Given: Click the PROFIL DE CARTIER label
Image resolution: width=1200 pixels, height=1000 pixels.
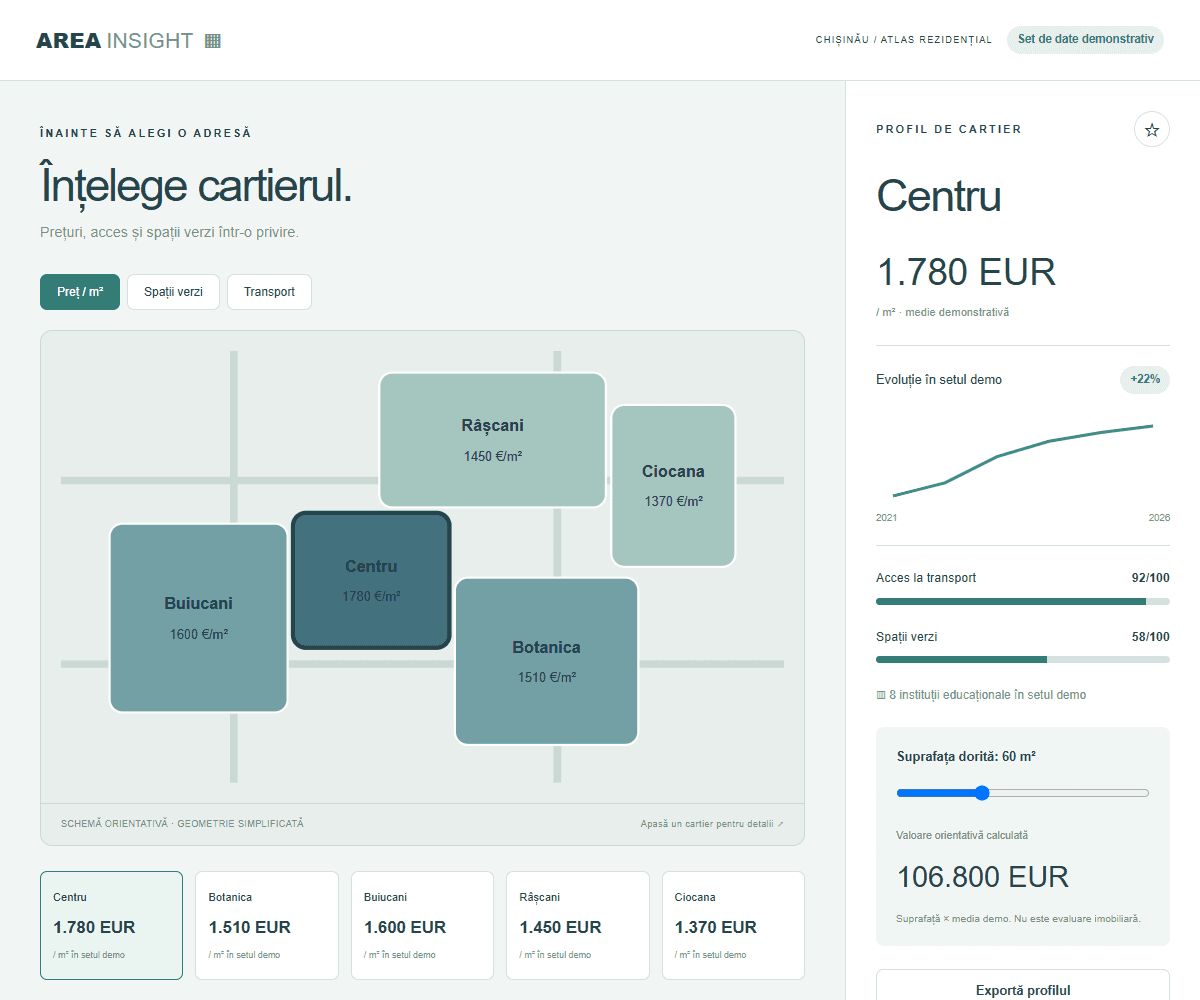Looking at the screenshot, I should [x=949, y=129].
